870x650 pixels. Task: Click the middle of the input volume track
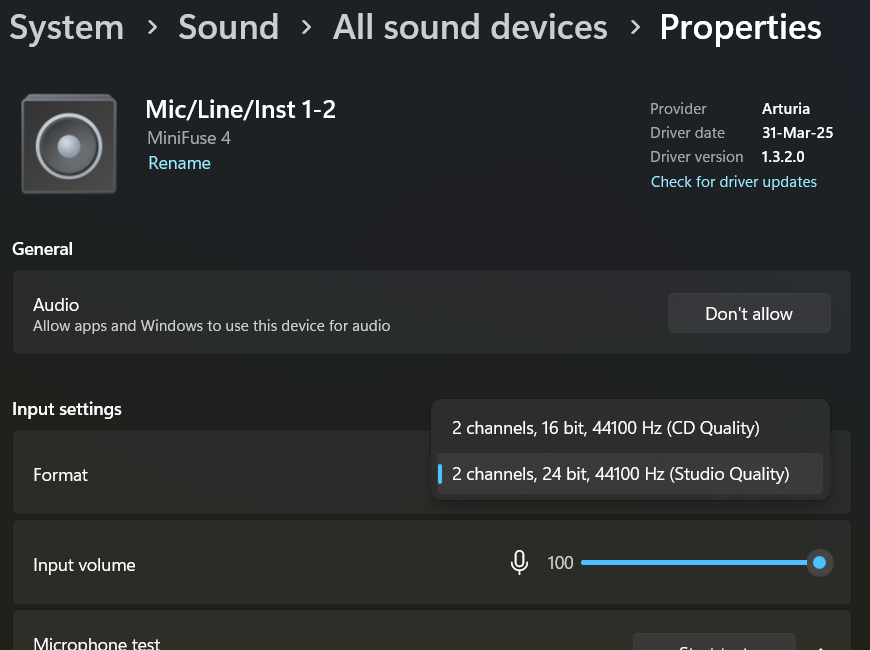tap(700, 563)
